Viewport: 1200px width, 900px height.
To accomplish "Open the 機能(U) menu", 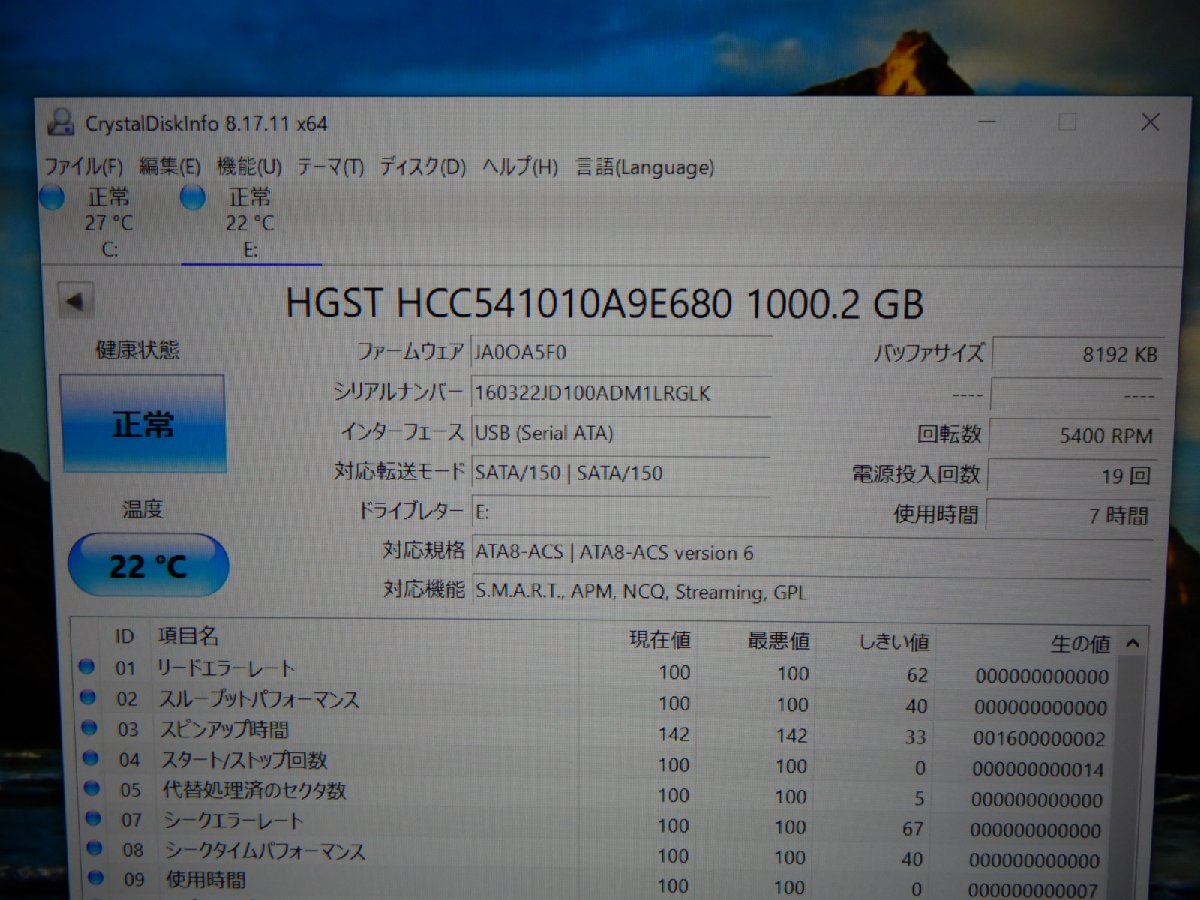I will [x=249, y=167].
